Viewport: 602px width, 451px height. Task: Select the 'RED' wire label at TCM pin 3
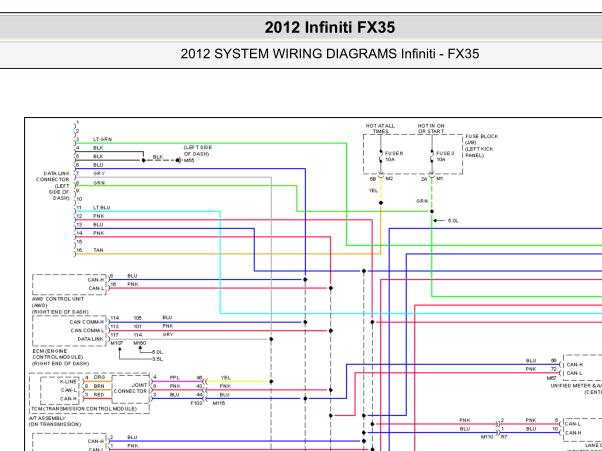[99, 395]
